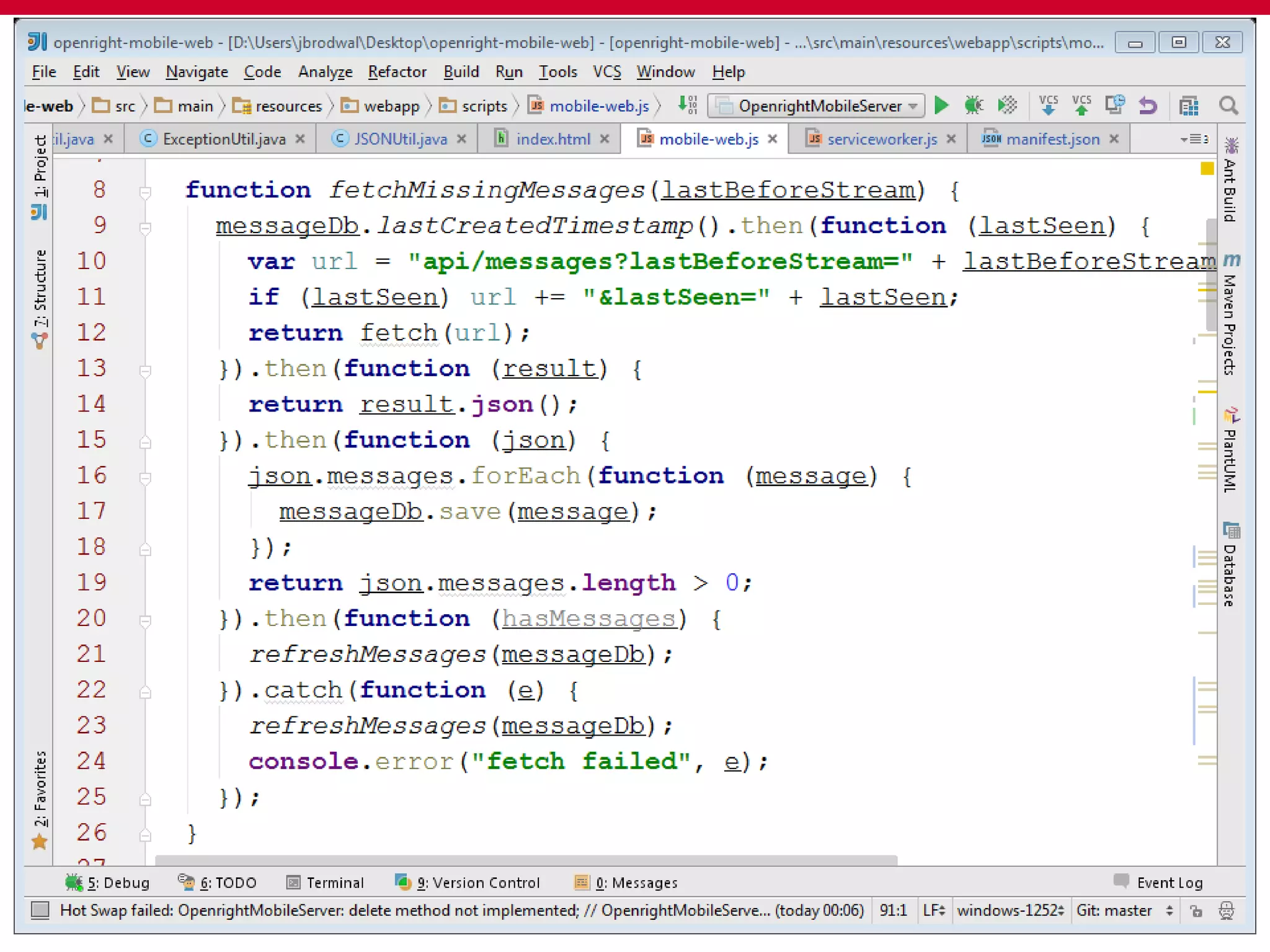Open Search Everywhere magnifier icon
Image resolution: width=1270 pixels, height=952 pixels.
click(x=1228, y=106)
